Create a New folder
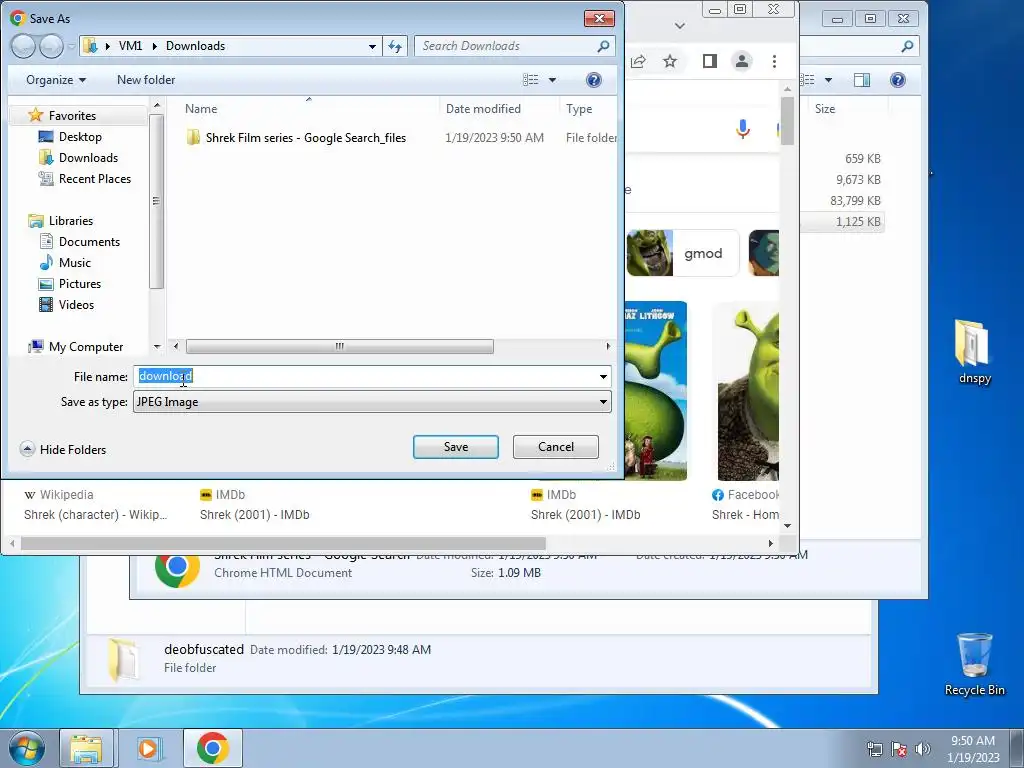1024x768 pixels. pos(146,80)
